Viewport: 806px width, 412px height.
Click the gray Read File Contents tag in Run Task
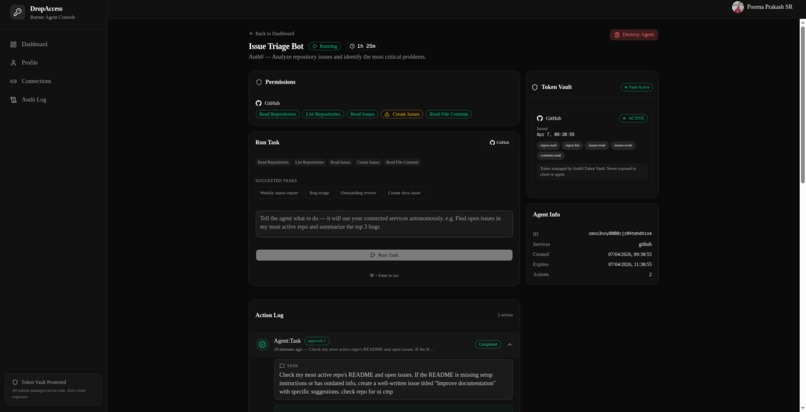coord(402,162)
